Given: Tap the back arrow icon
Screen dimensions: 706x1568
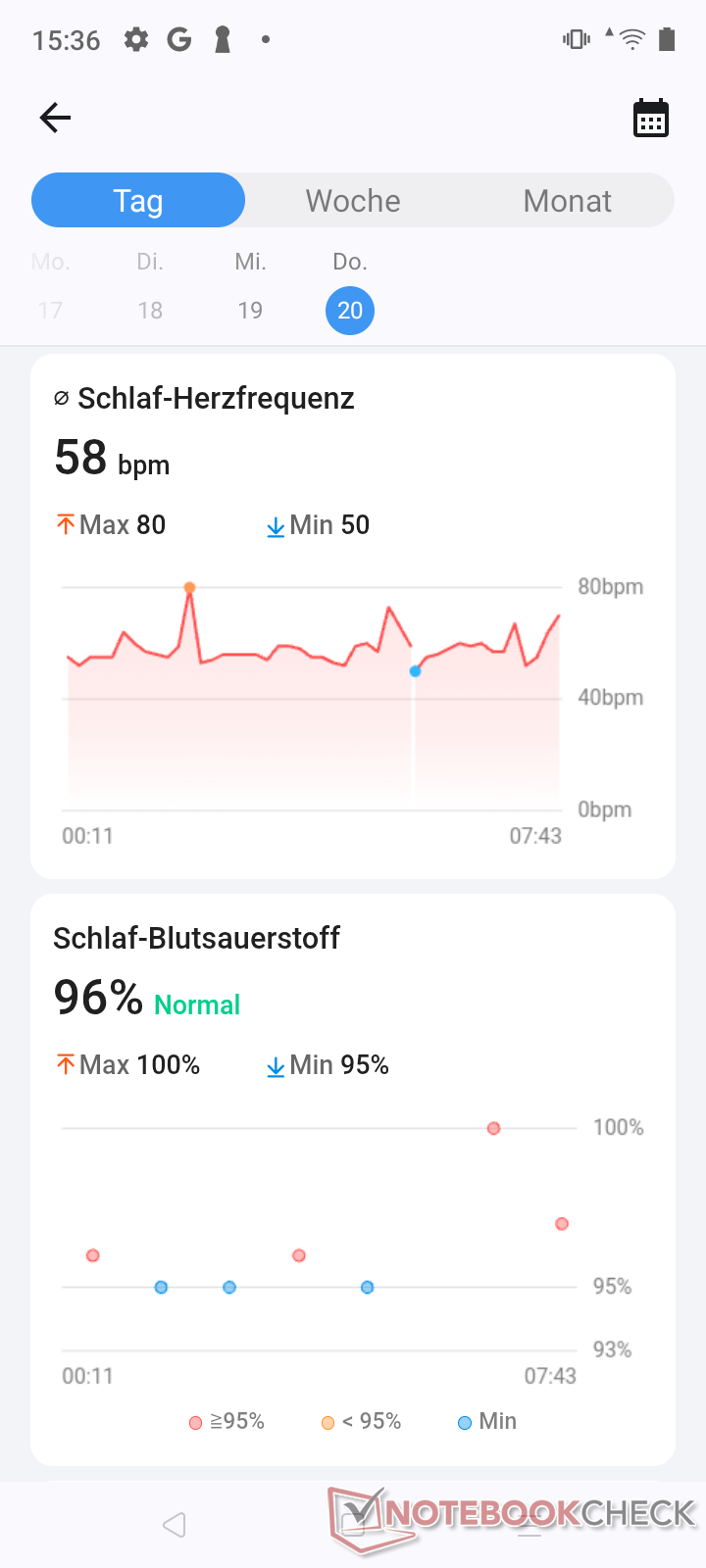Looking at the screenshot, I should [x=55, y=119].
